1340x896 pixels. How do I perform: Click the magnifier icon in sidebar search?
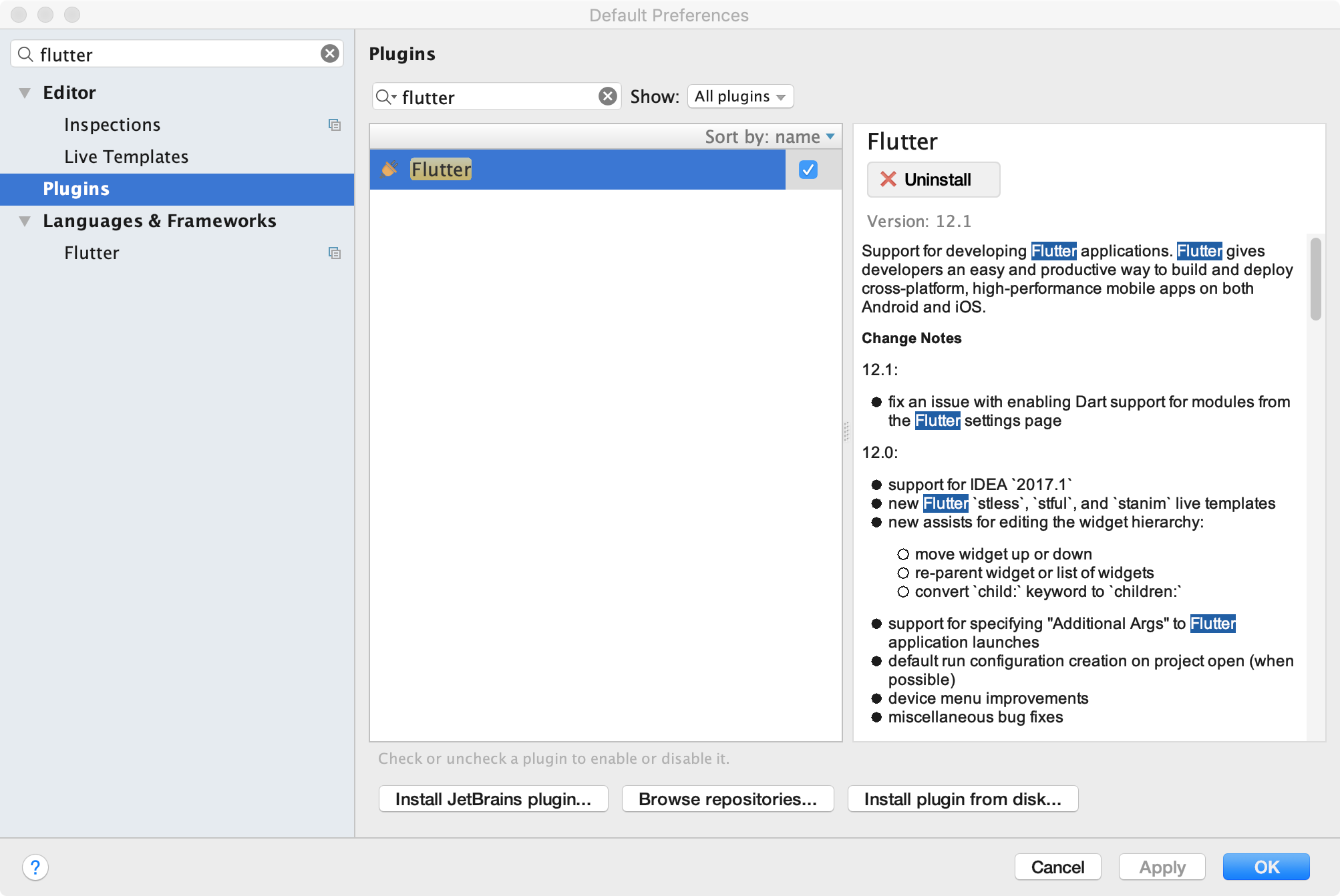pyautogui.click(x=25, y=54)
